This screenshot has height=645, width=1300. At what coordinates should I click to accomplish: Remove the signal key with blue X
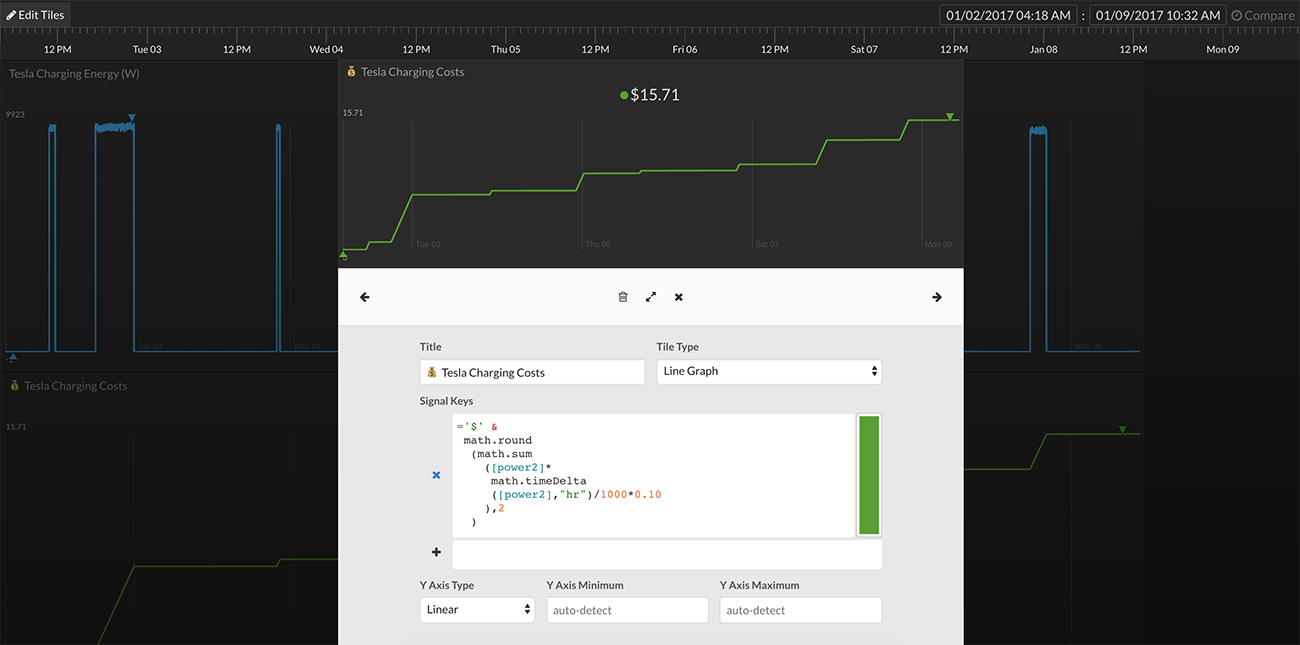click(436, 475)
